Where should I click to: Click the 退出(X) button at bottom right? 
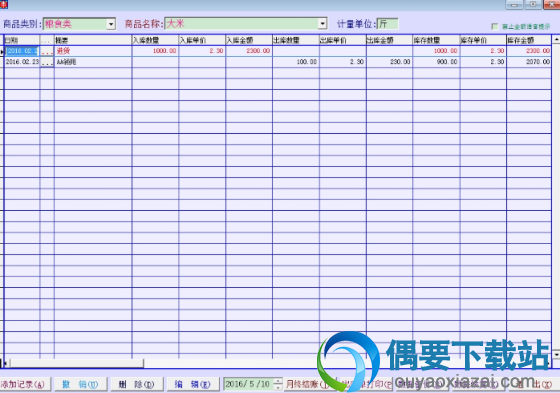click(534, 384)
